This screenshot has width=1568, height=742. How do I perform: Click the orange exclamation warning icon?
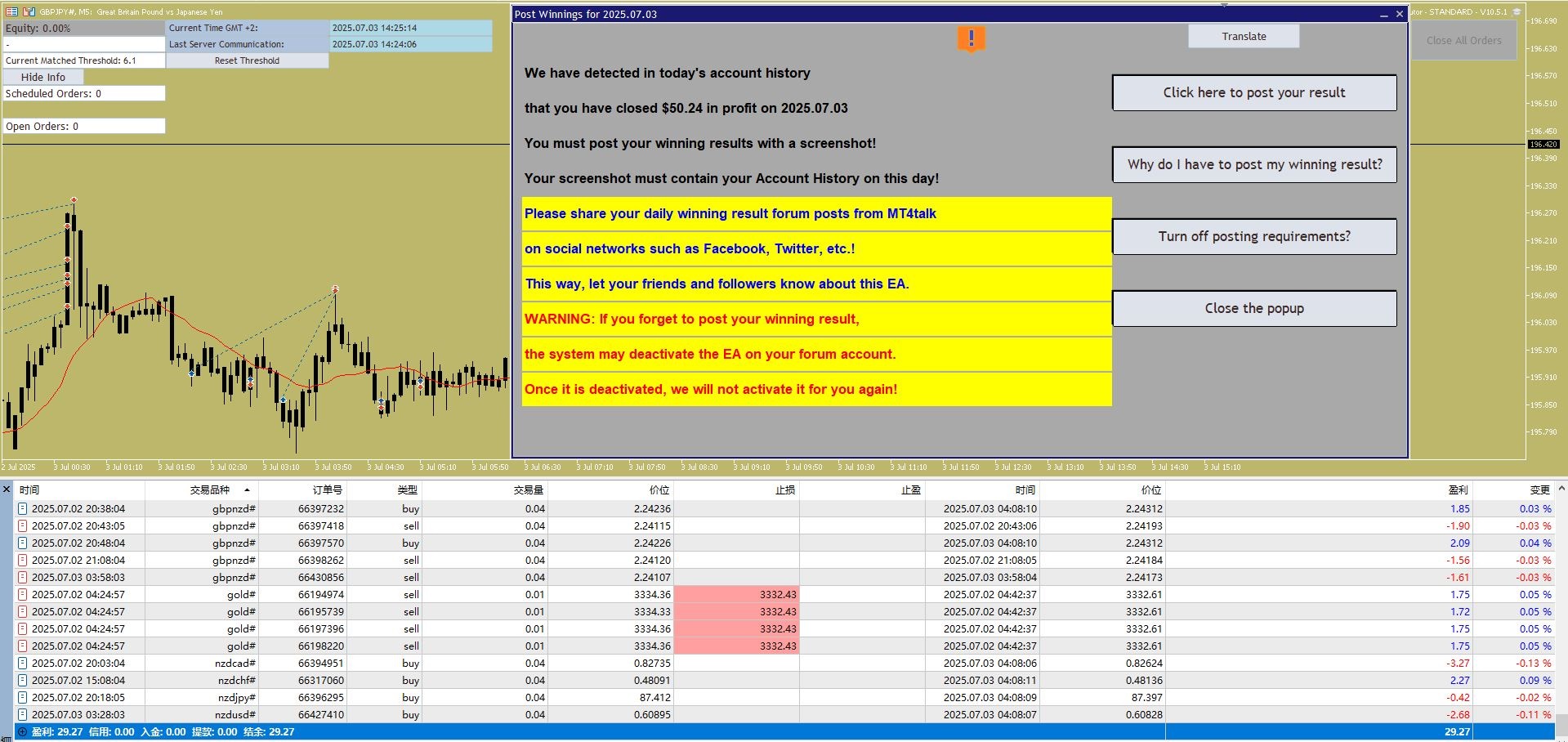coord(971,38)
